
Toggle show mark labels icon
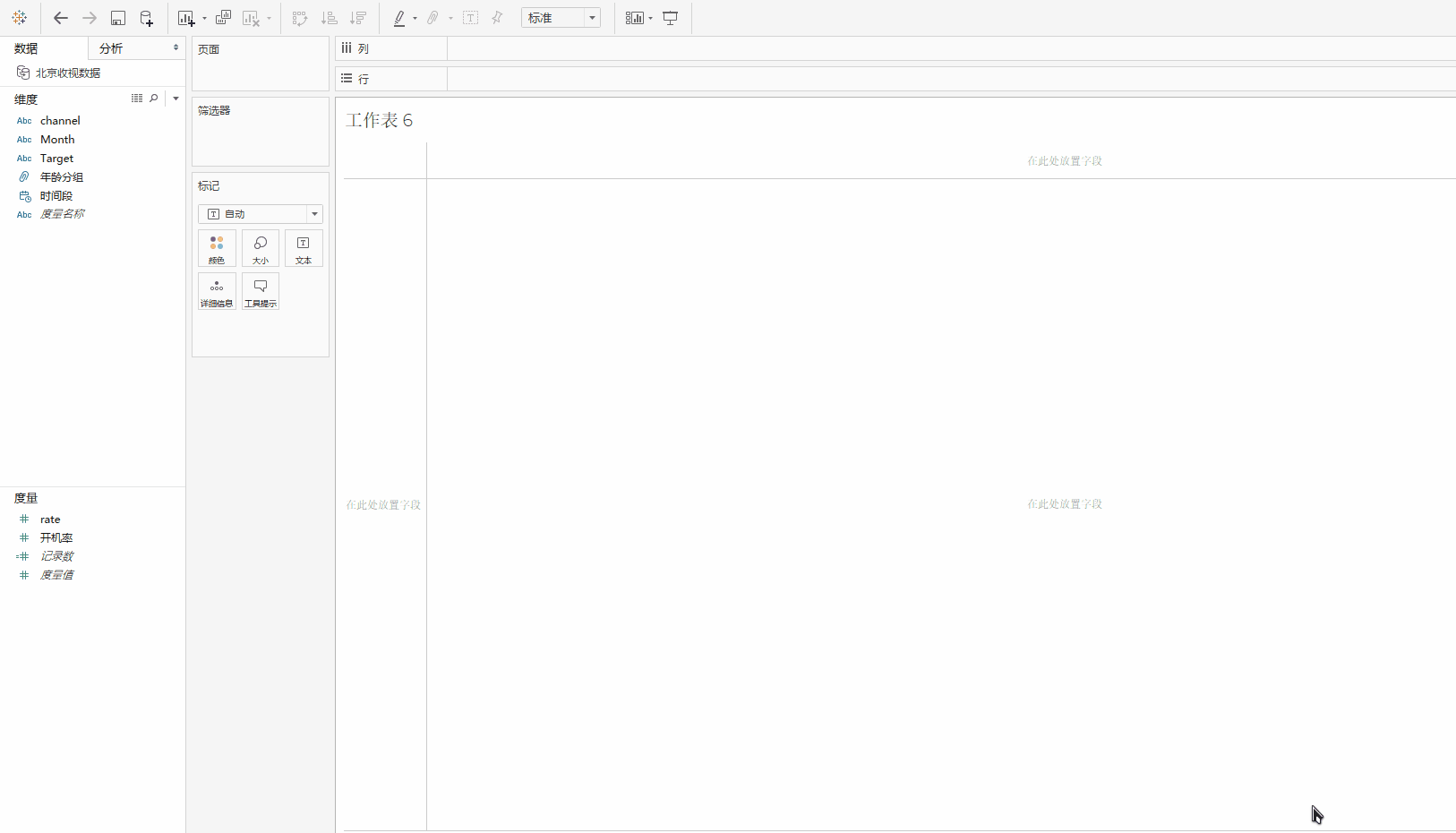[470, 18]
